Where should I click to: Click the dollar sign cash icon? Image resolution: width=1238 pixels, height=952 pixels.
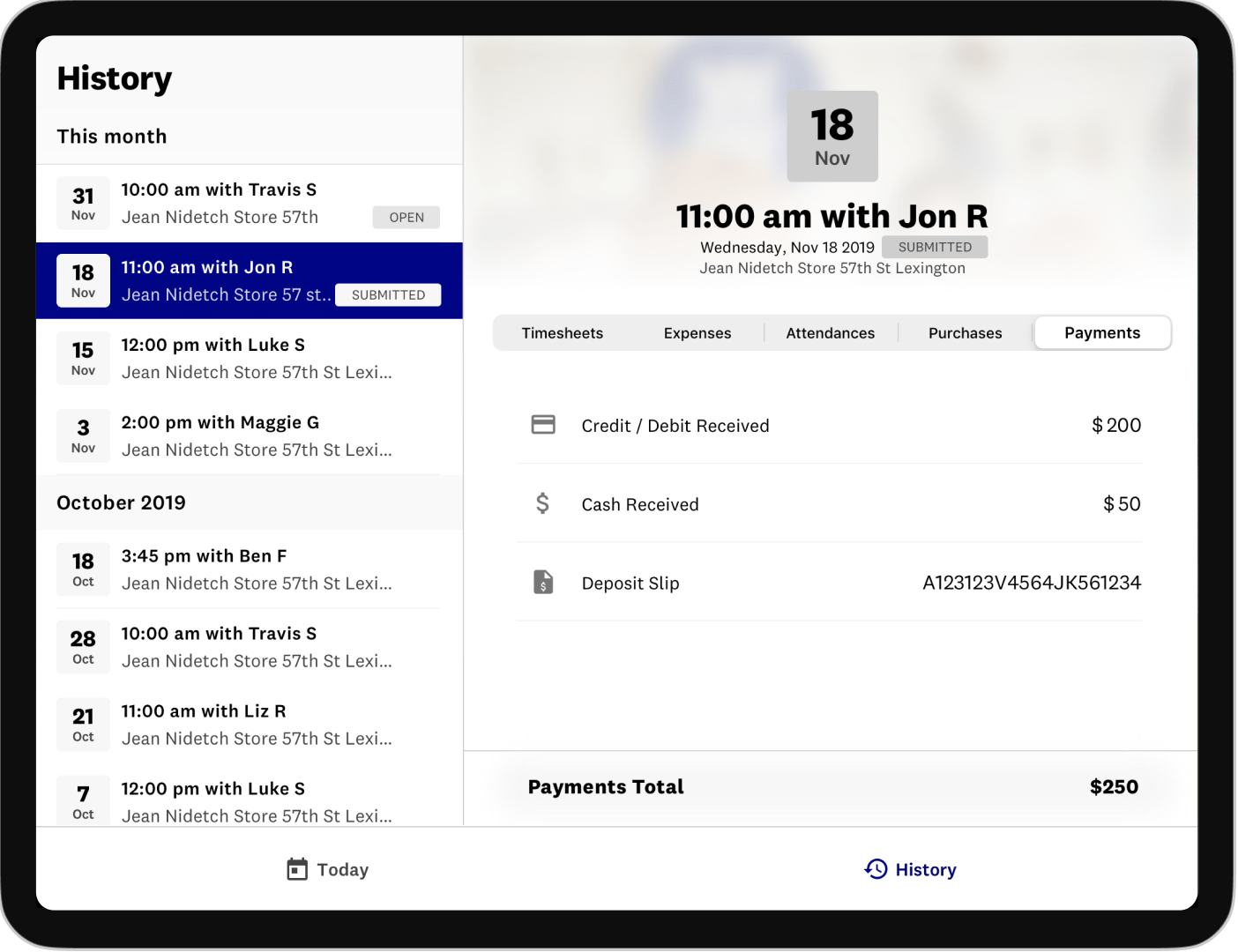543,503
